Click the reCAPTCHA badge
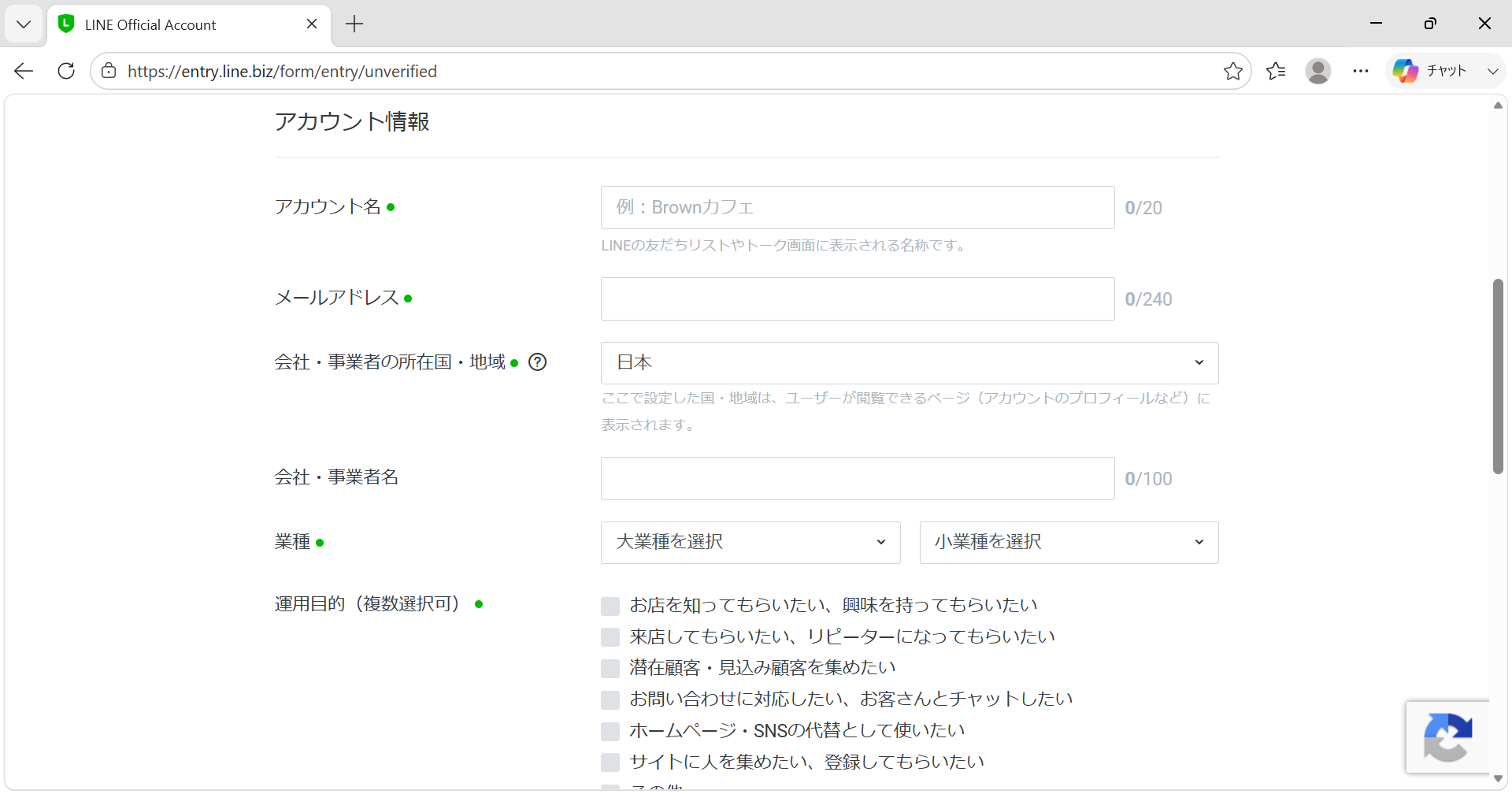The width and height of the screenshot is (1512, 794). (x=1447, y=737)
